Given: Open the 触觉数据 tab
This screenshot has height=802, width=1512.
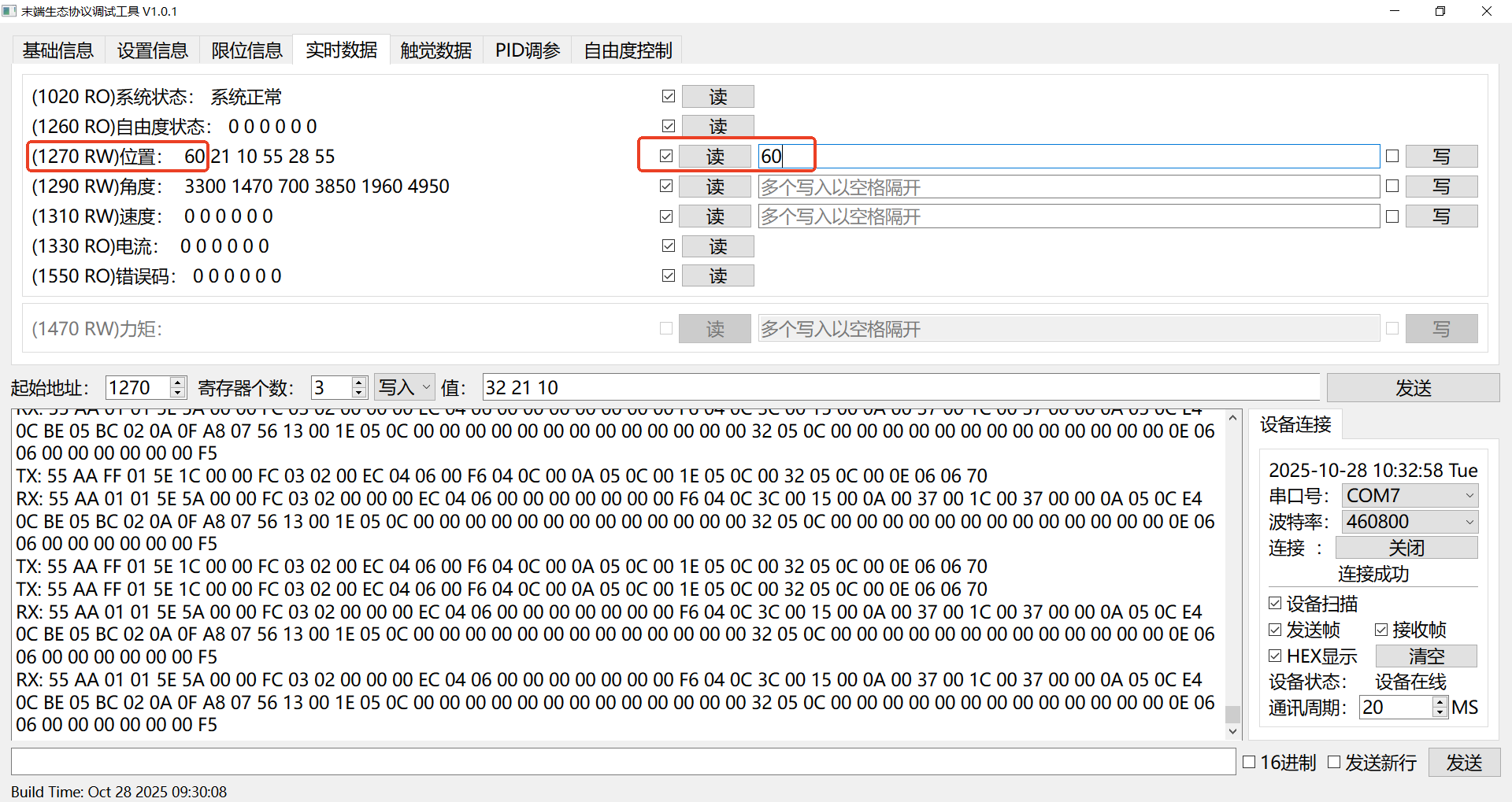Looking at the screenshot, I should pyautogui.click(x=435, y=50).
